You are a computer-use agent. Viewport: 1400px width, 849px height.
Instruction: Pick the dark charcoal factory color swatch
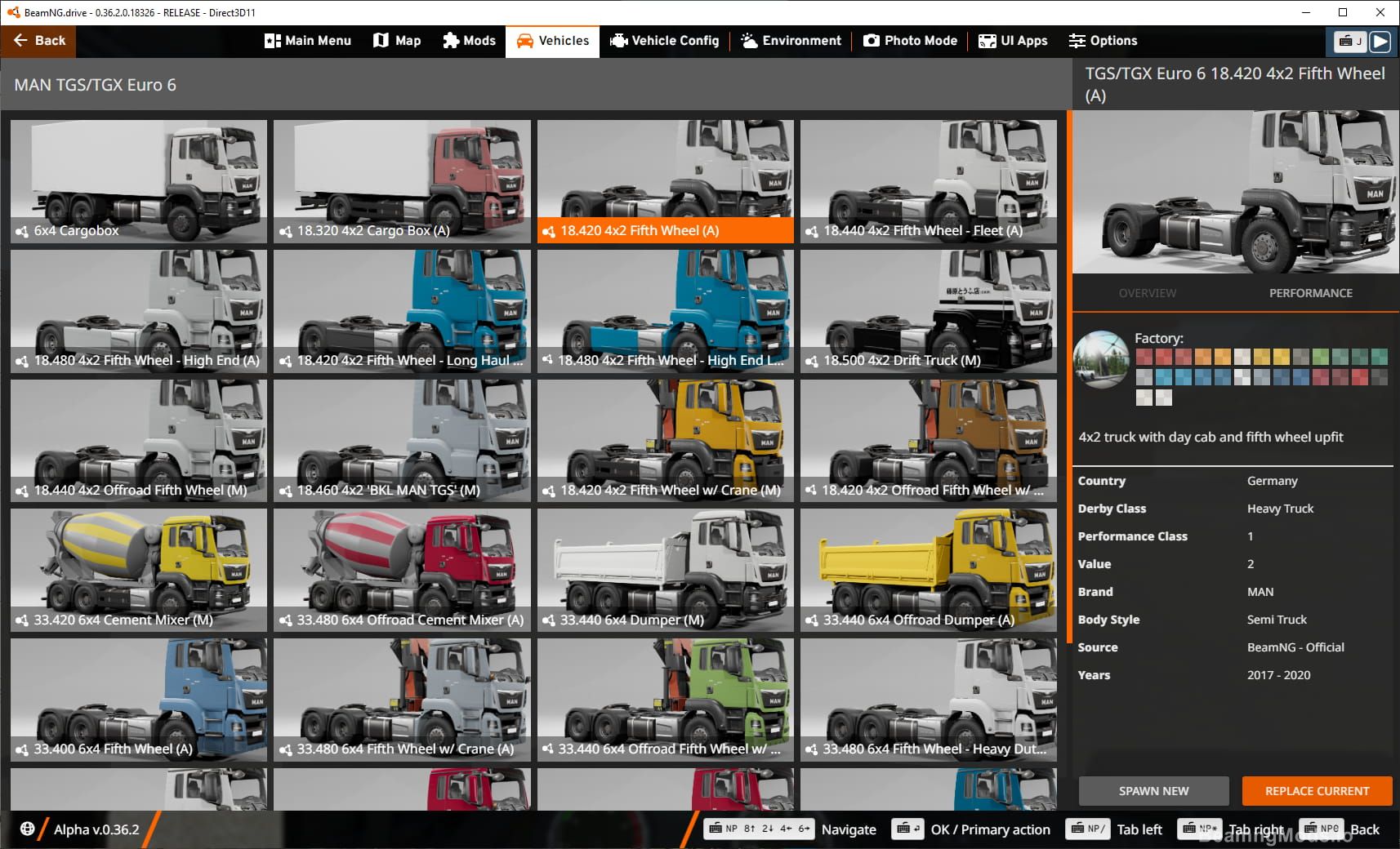[x=1379, y=377]
